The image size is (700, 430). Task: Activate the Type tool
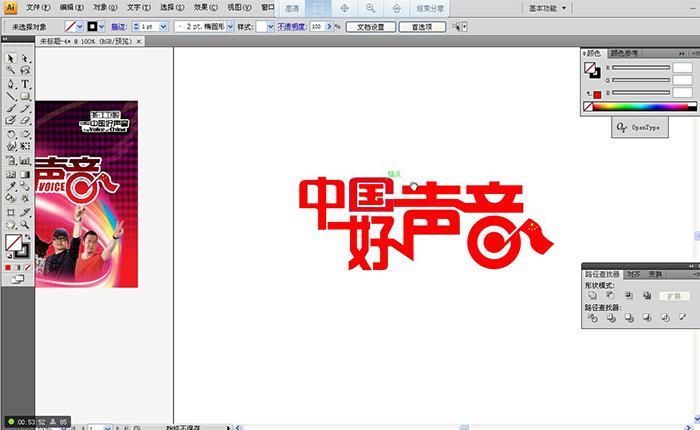pyautogui.click(x=25, y=83)
